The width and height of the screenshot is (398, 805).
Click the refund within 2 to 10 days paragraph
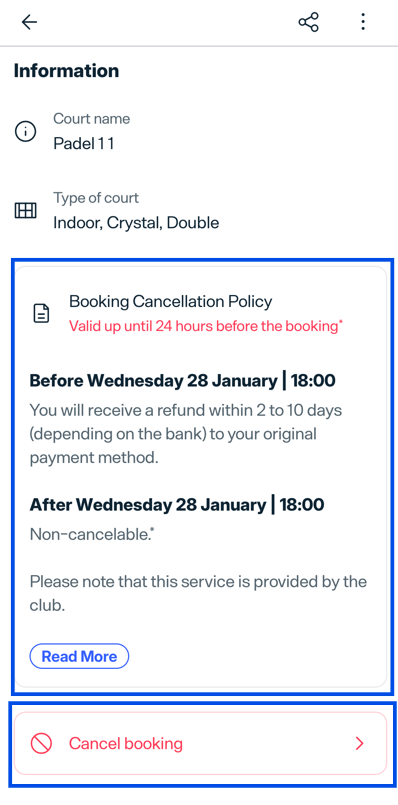(x=186, y=434)
